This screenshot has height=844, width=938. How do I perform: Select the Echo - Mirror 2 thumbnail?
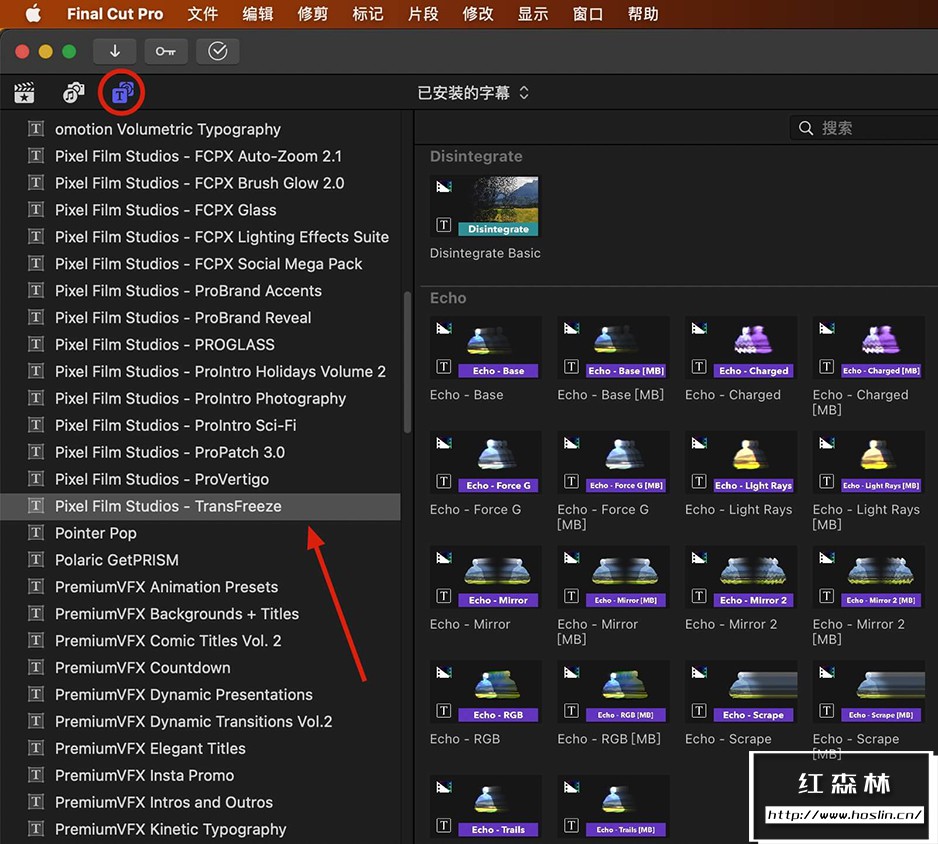tap(741, 577)
